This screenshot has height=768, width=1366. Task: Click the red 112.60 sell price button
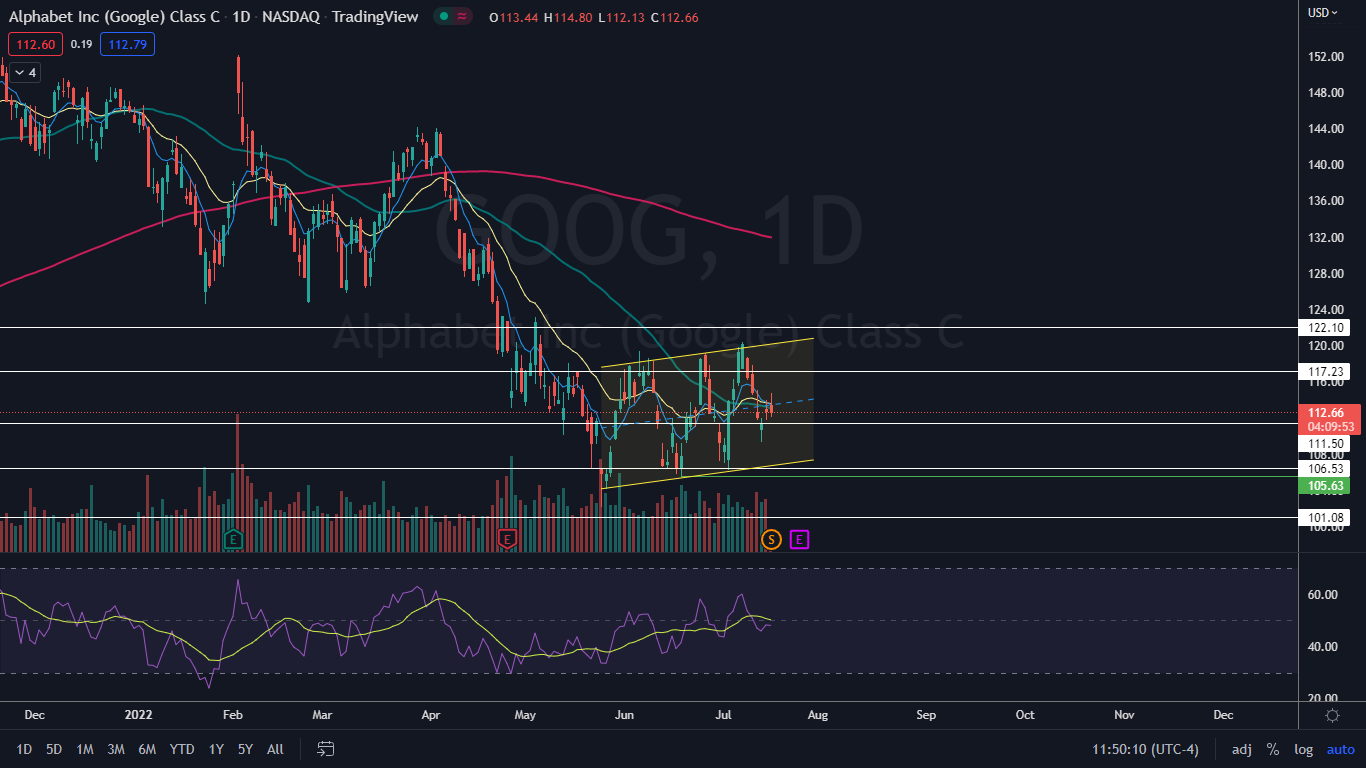click(35, 44)
